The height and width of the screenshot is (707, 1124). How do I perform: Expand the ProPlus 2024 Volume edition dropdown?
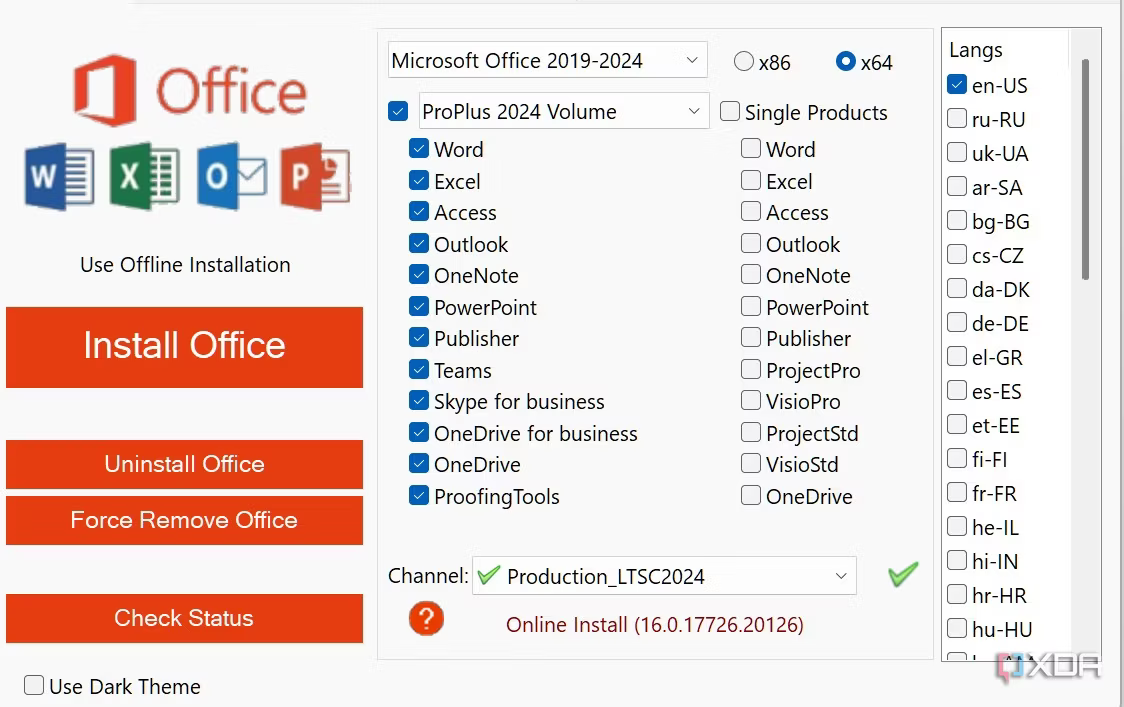564,111
